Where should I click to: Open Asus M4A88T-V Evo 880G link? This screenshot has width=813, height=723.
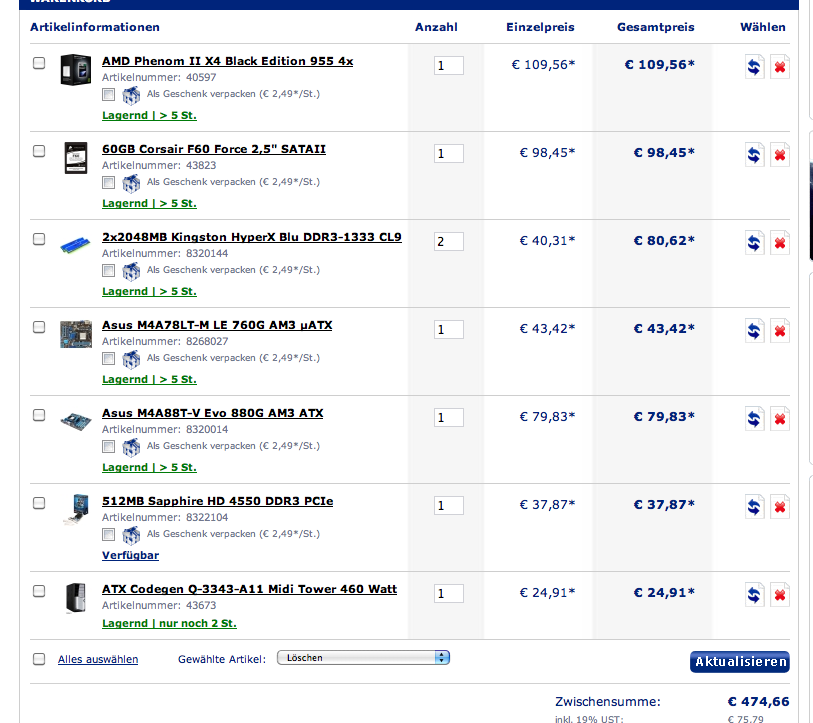(x=213, y=413)
